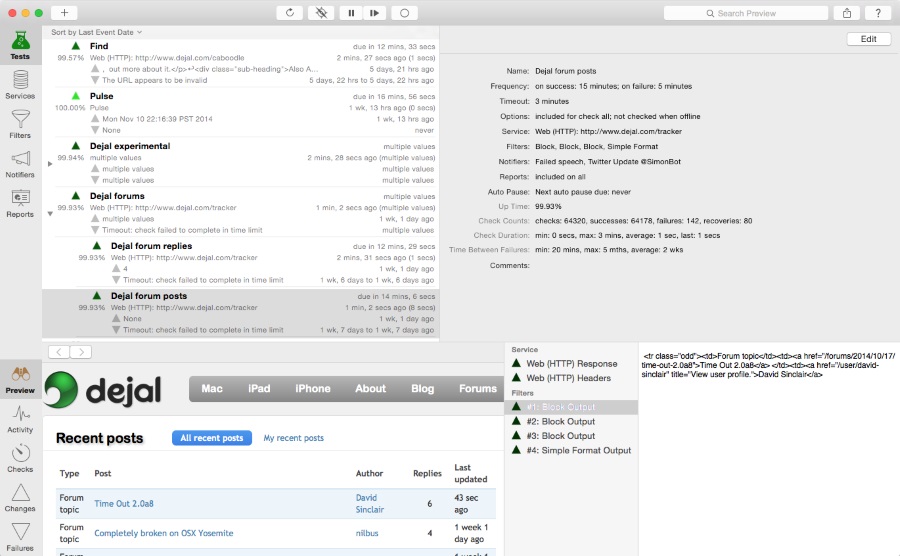
Task: Click the Up Time 99.93% value
Action: (x=548, y=206)
